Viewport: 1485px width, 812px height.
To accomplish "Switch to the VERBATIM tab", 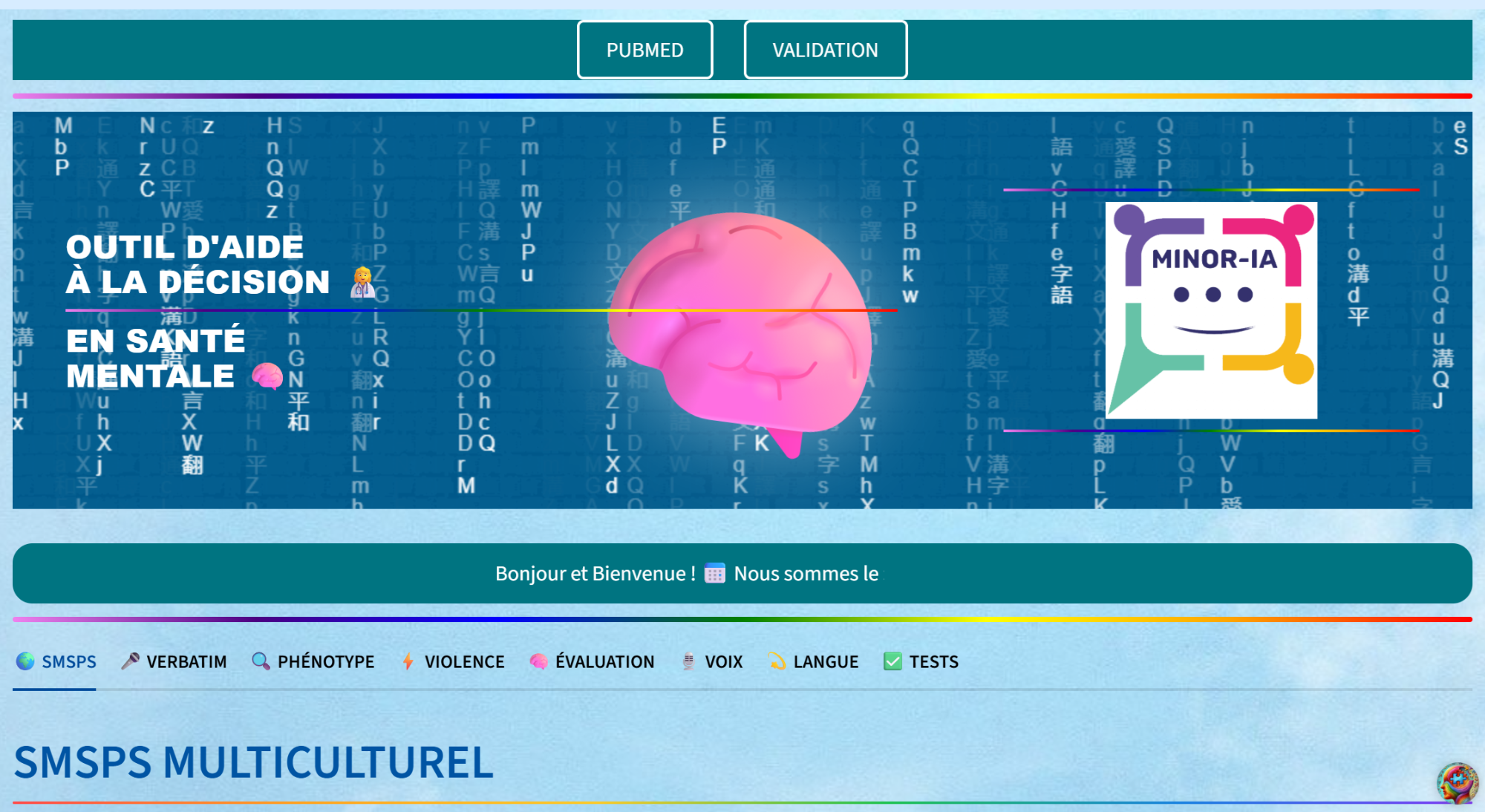I will point(186,661).
